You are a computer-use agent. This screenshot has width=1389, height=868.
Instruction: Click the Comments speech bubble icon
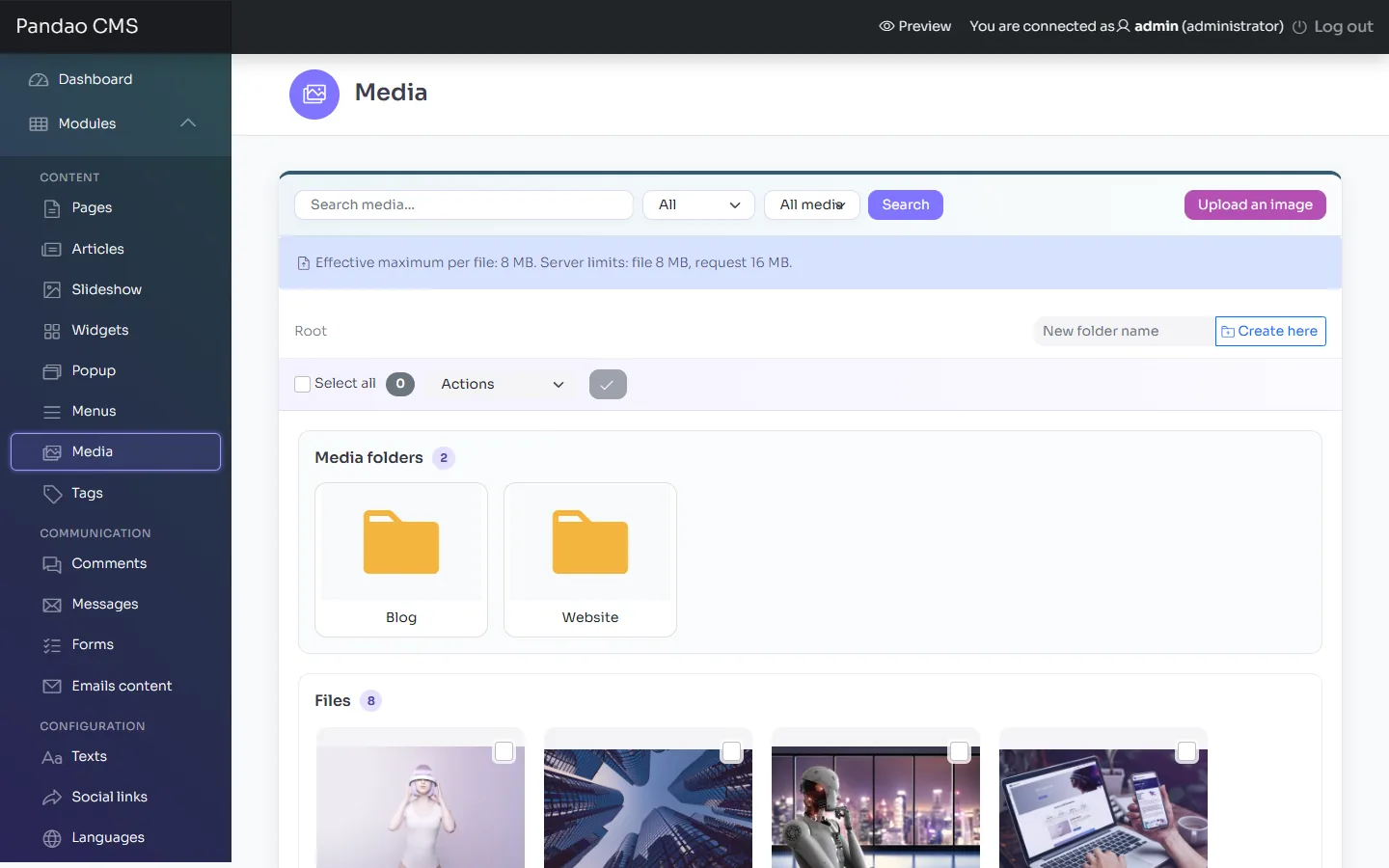pyautogui.click(x=52, y=564)
